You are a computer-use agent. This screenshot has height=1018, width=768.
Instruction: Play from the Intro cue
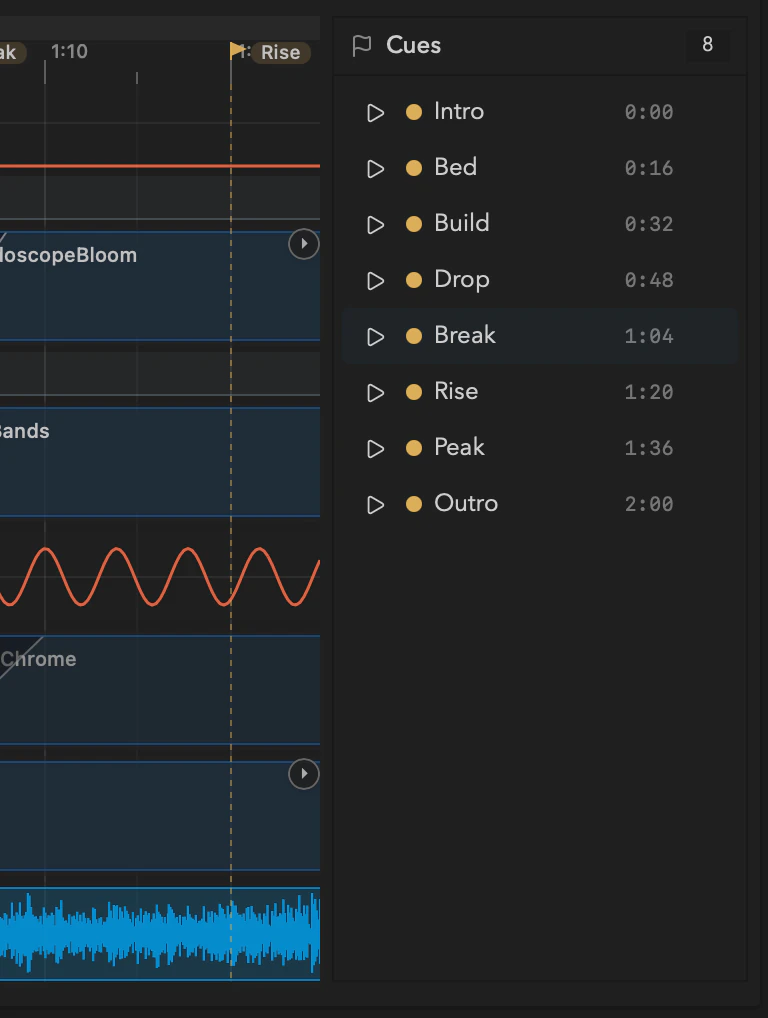[x=375, y=112]
